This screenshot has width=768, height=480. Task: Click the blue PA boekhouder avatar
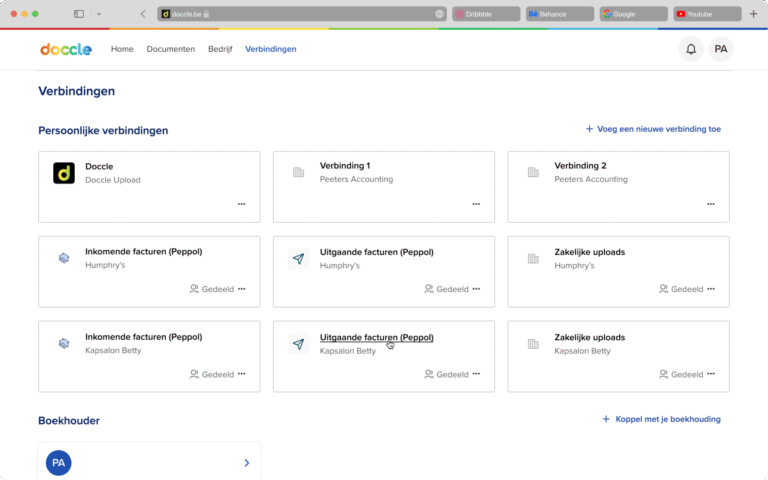click(59, 463)
